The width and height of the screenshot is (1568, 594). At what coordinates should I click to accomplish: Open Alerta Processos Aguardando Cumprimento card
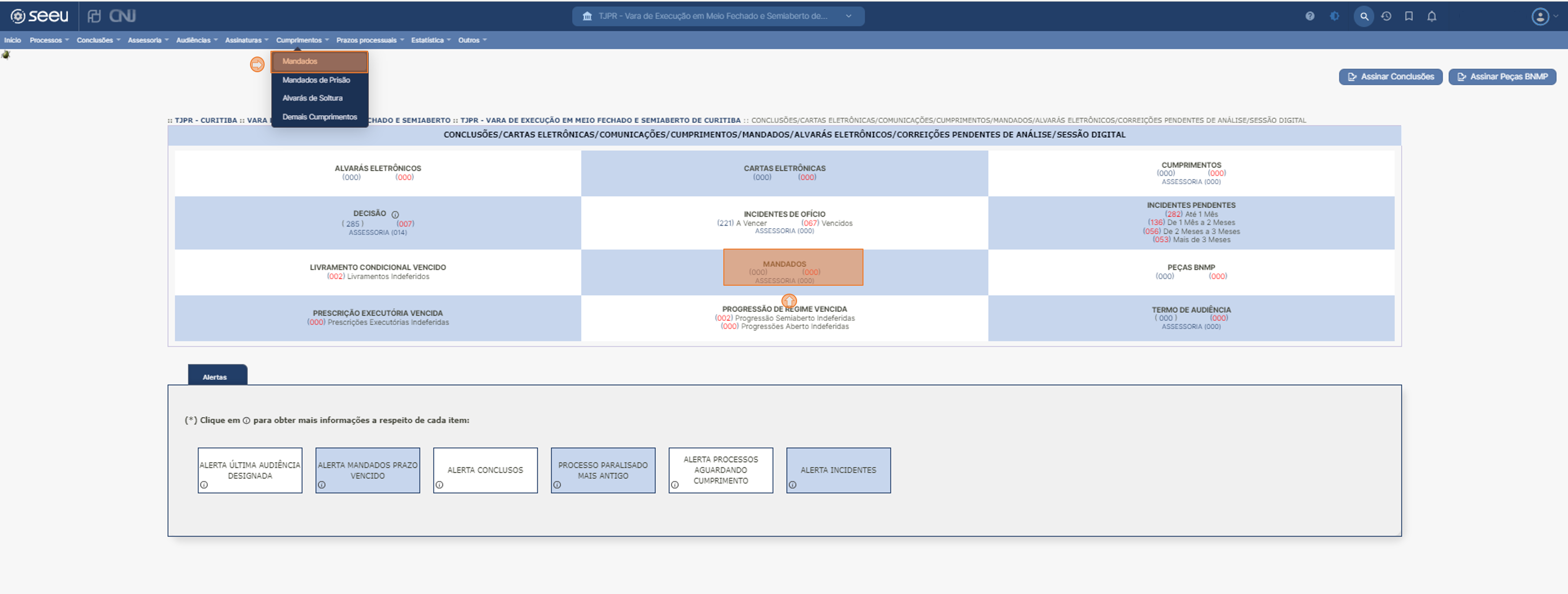coord(721,470)
